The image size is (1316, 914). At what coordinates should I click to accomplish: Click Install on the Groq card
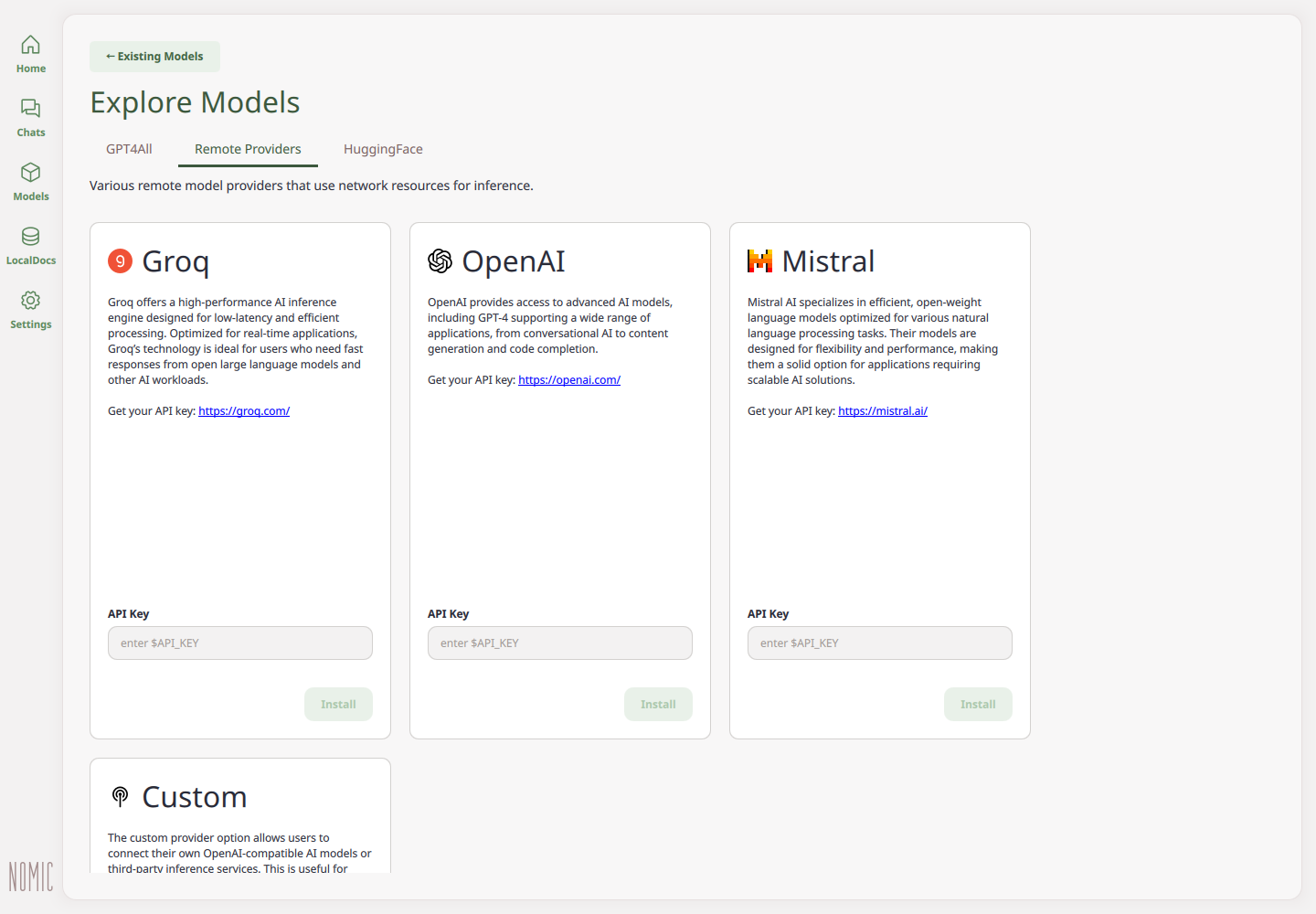[338, 704]
